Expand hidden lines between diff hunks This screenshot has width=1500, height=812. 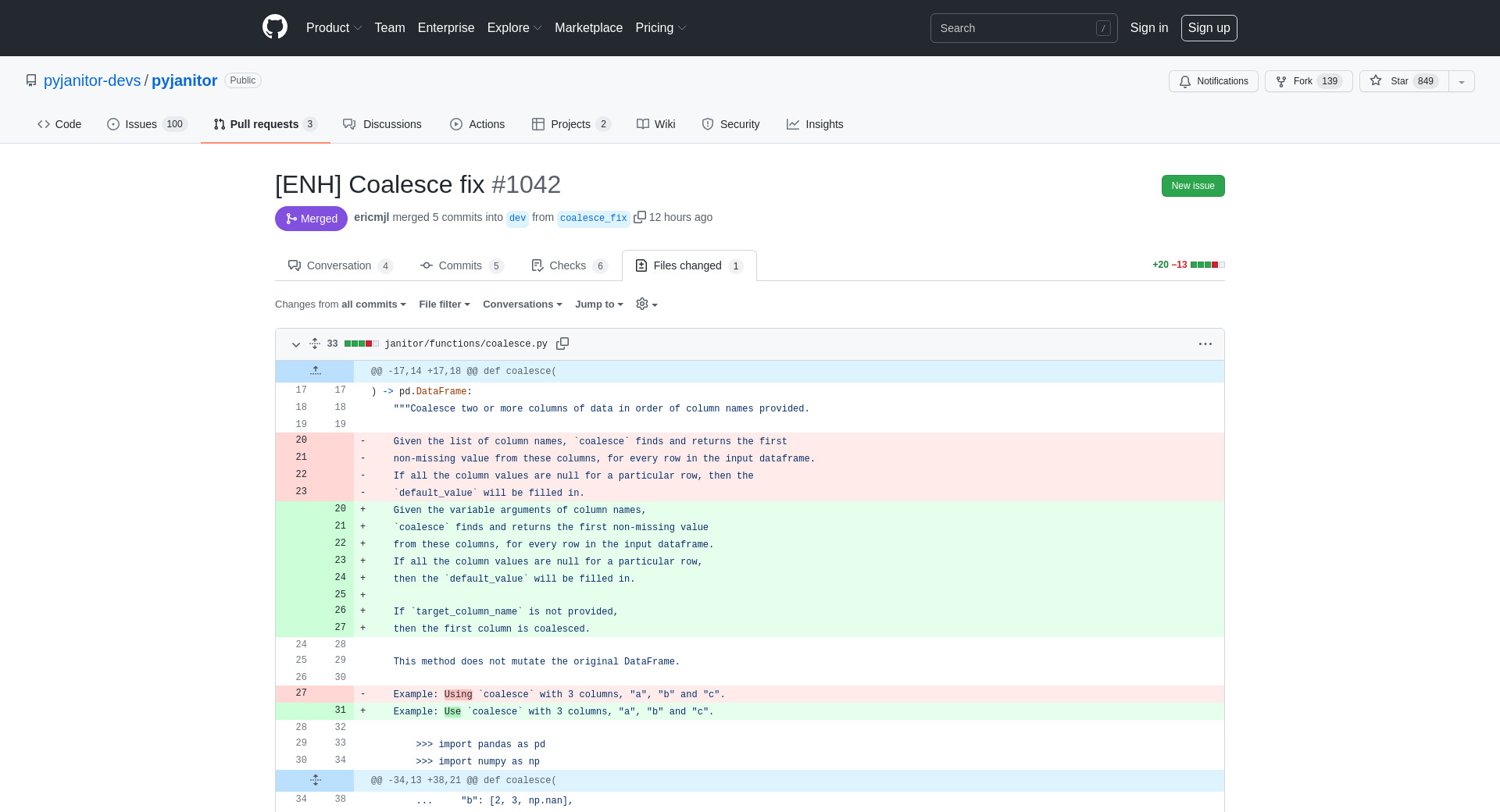(315, 780)
